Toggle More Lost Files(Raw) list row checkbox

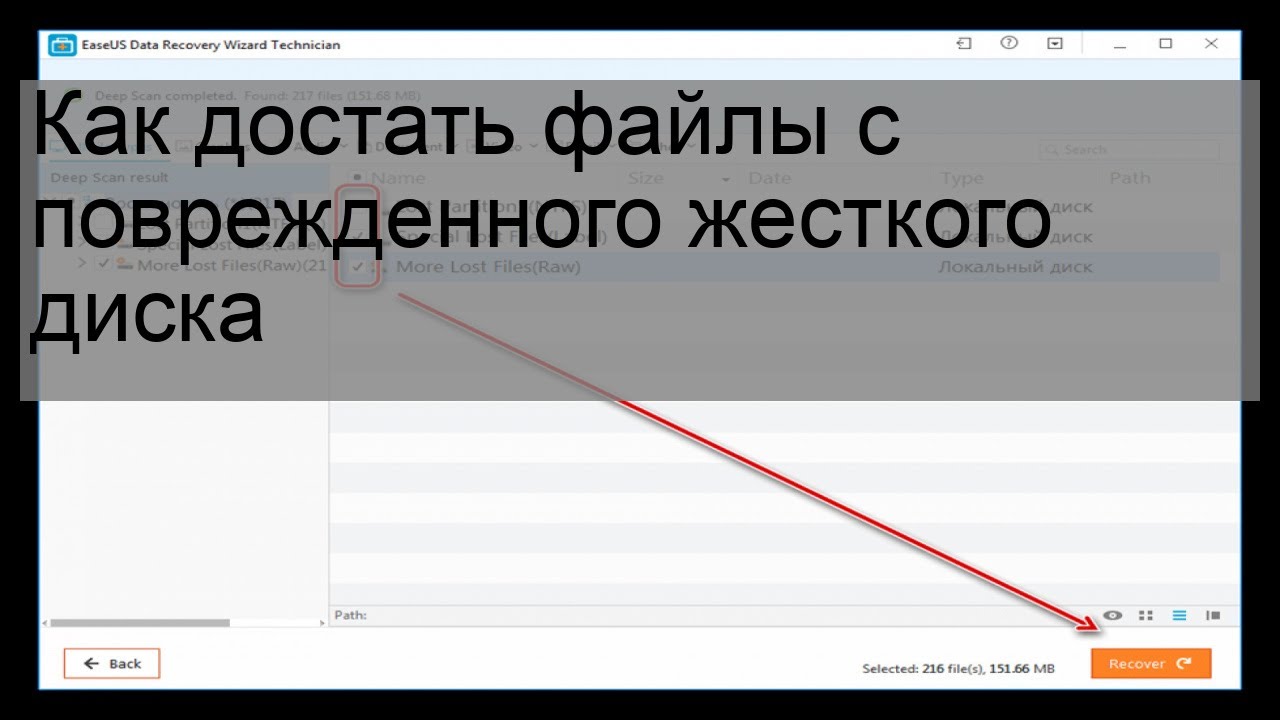pyautogui.click(x=357, y=267)
